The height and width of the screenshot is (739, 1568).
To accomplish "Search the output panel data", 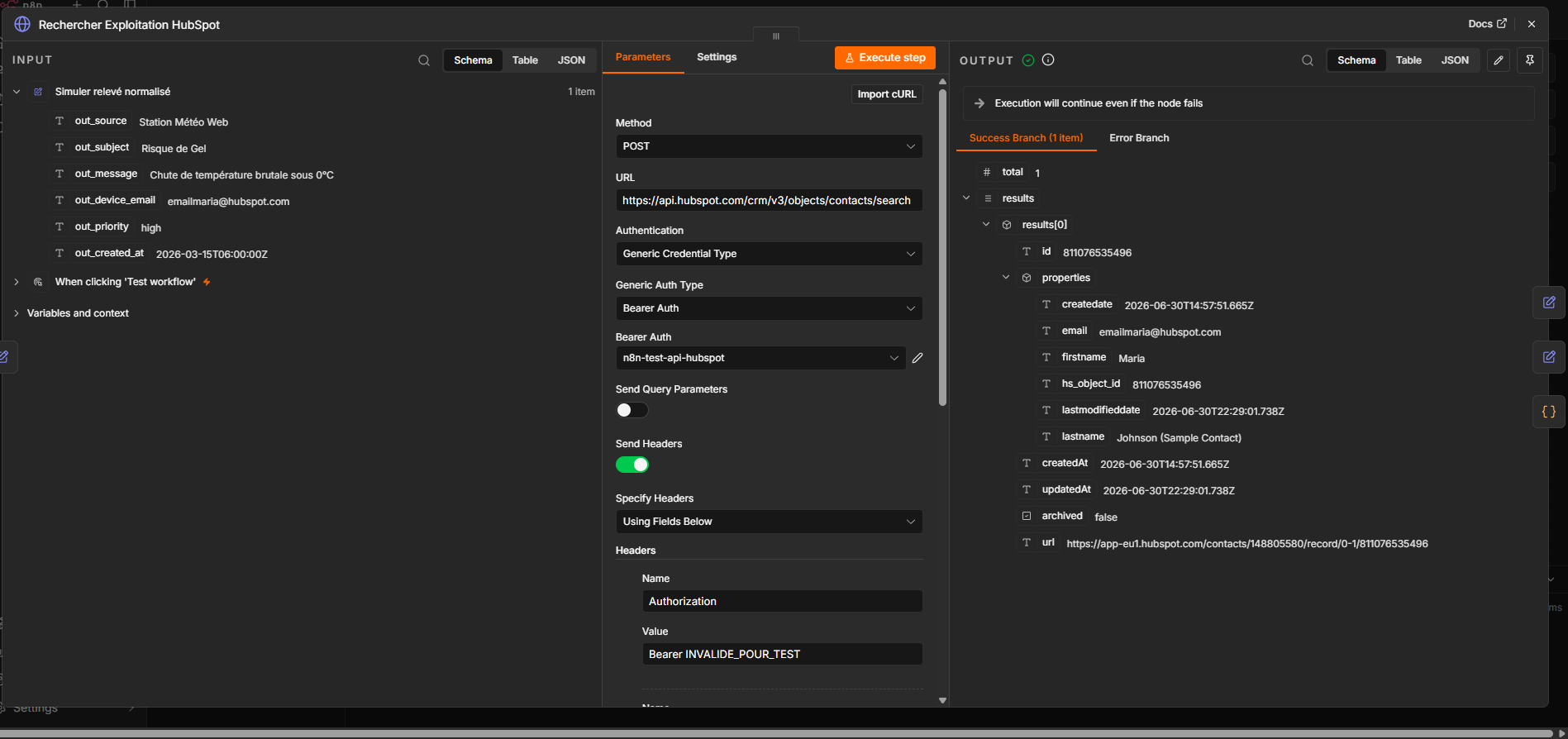I will pos(1308,60).
